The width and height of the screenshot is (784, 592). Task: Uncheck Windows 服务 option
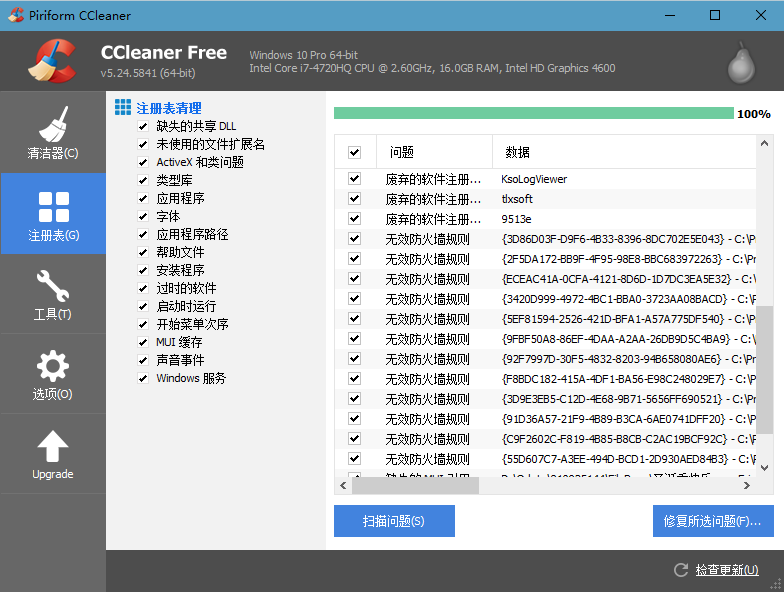pyautogui.click(x=143, y=378)
